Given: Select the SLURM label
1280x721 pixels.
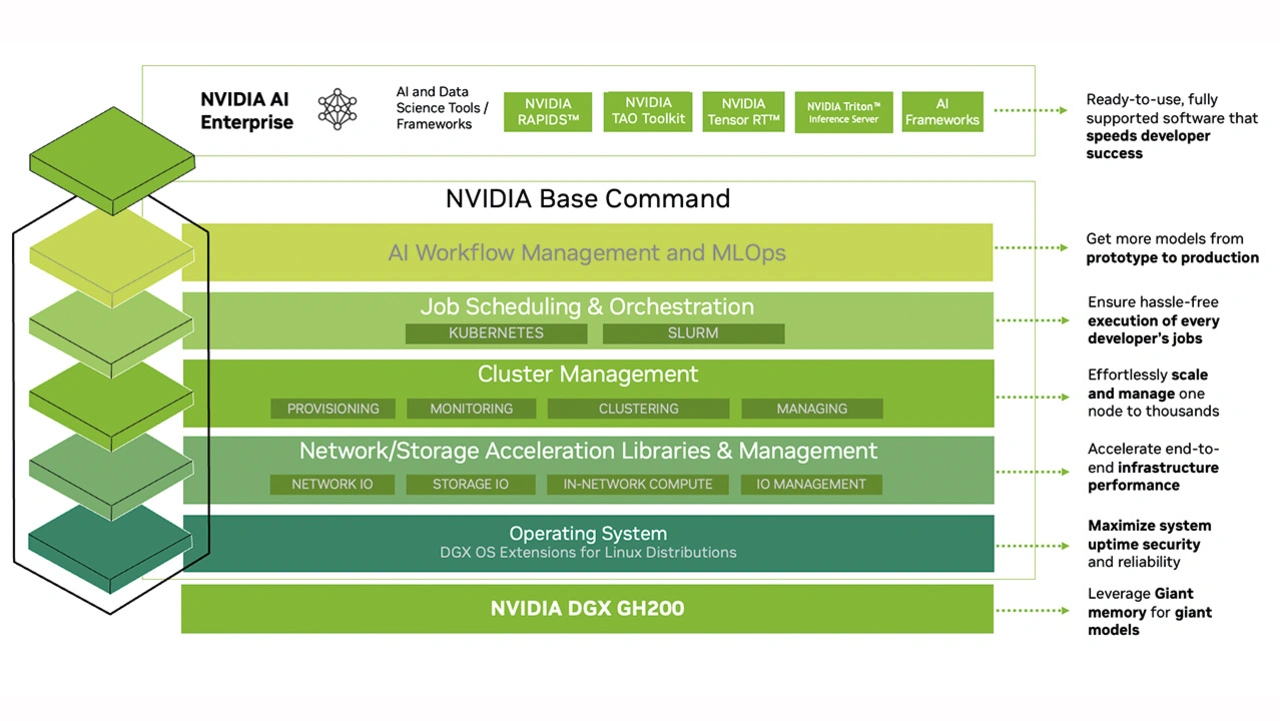Looking at the screenshot, I should [693, 333].
